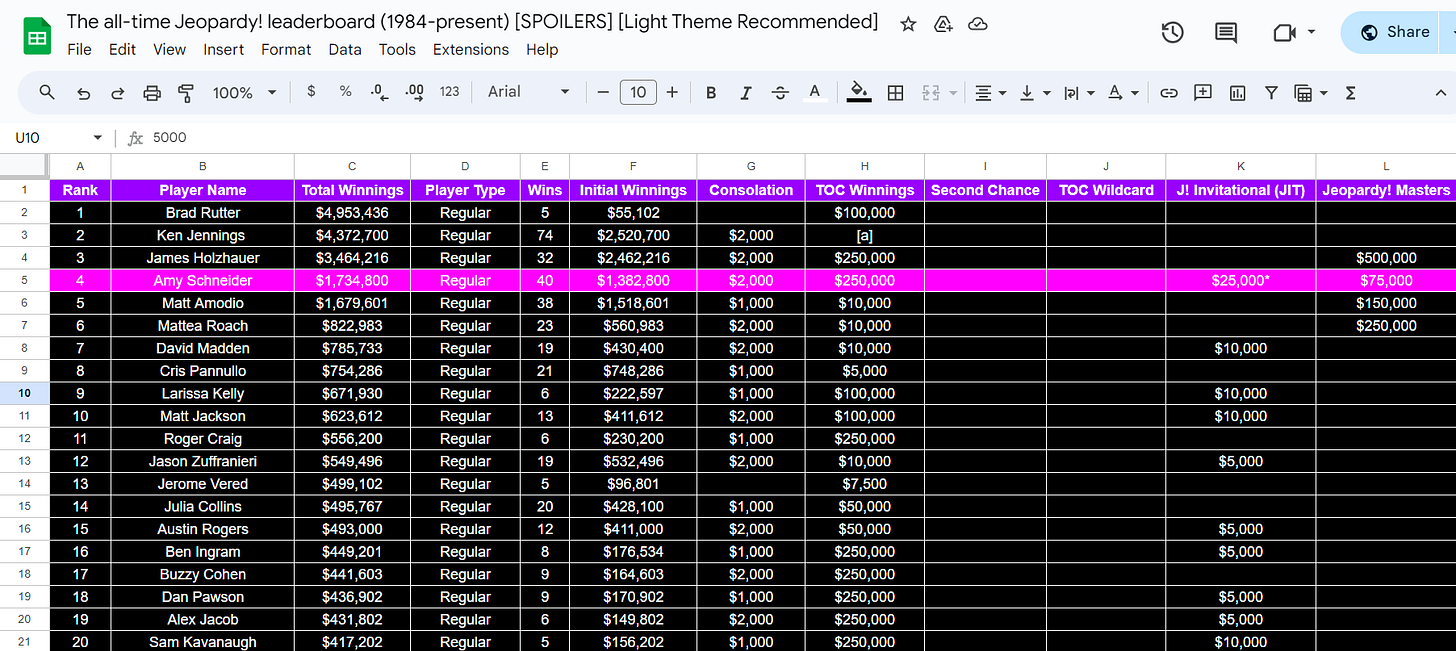Open the View menu
Image resolution: width=1456 pixels, height=651 pixels.
point(169,49)
